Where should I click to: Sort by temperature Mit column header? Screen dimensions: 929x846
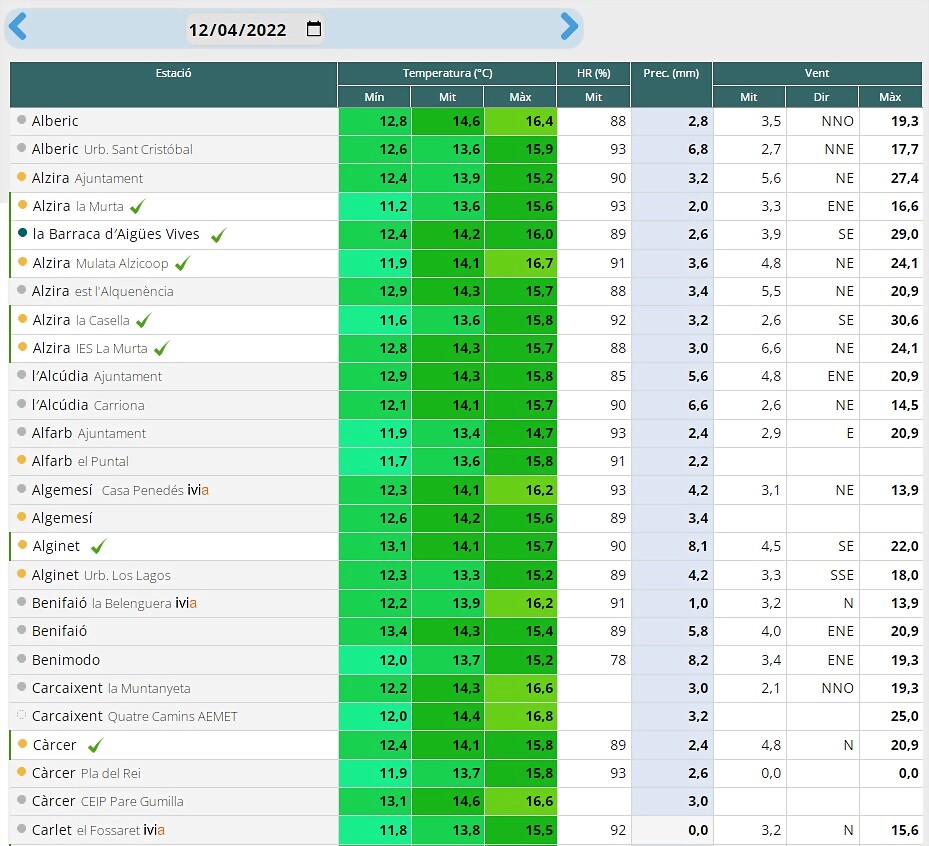click(x=447, y=97)
